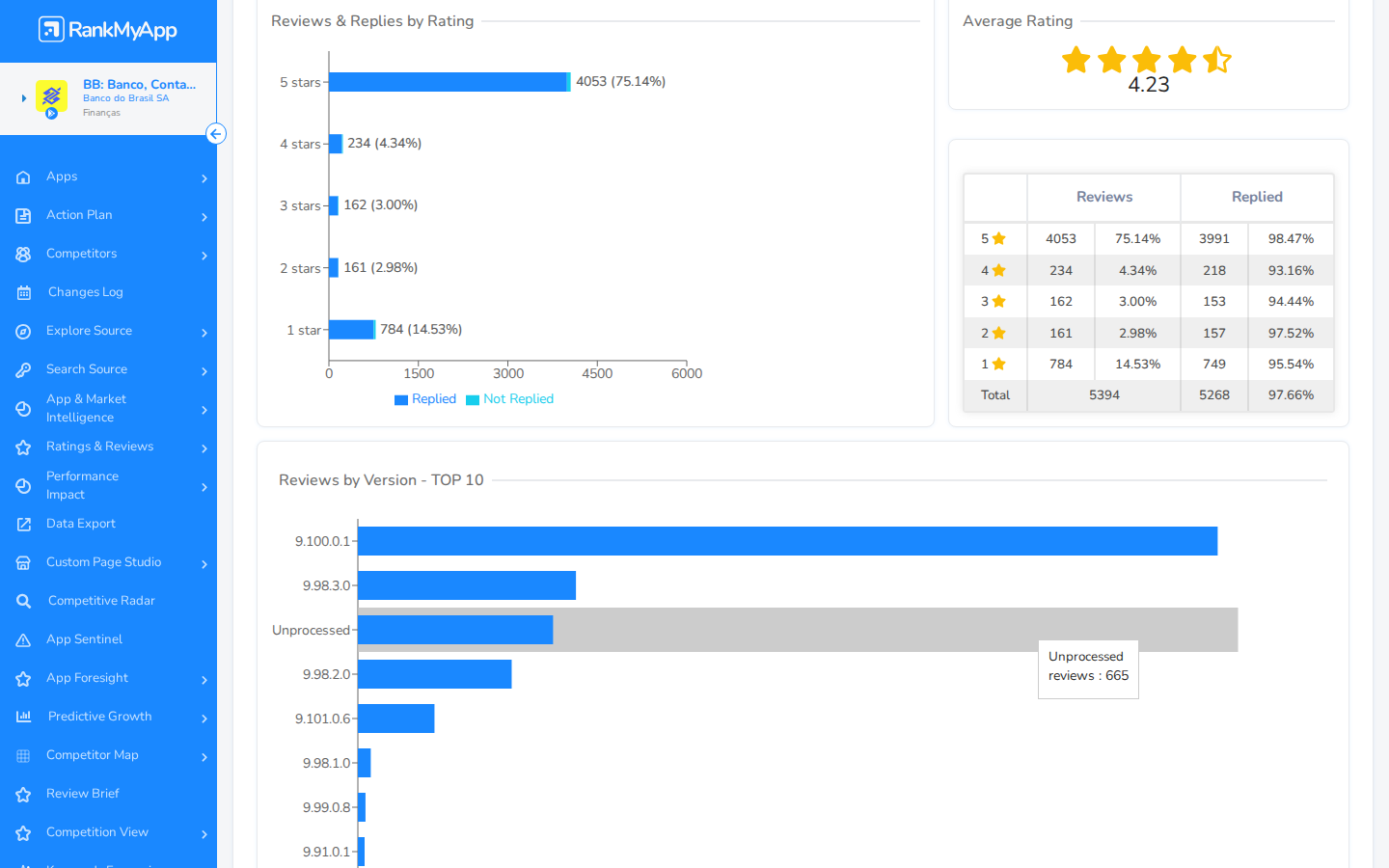Image resolution: width=1389 pixels, height=868 pixels.
Task: Click the 4.23 average rating value
Action: 1149,85
